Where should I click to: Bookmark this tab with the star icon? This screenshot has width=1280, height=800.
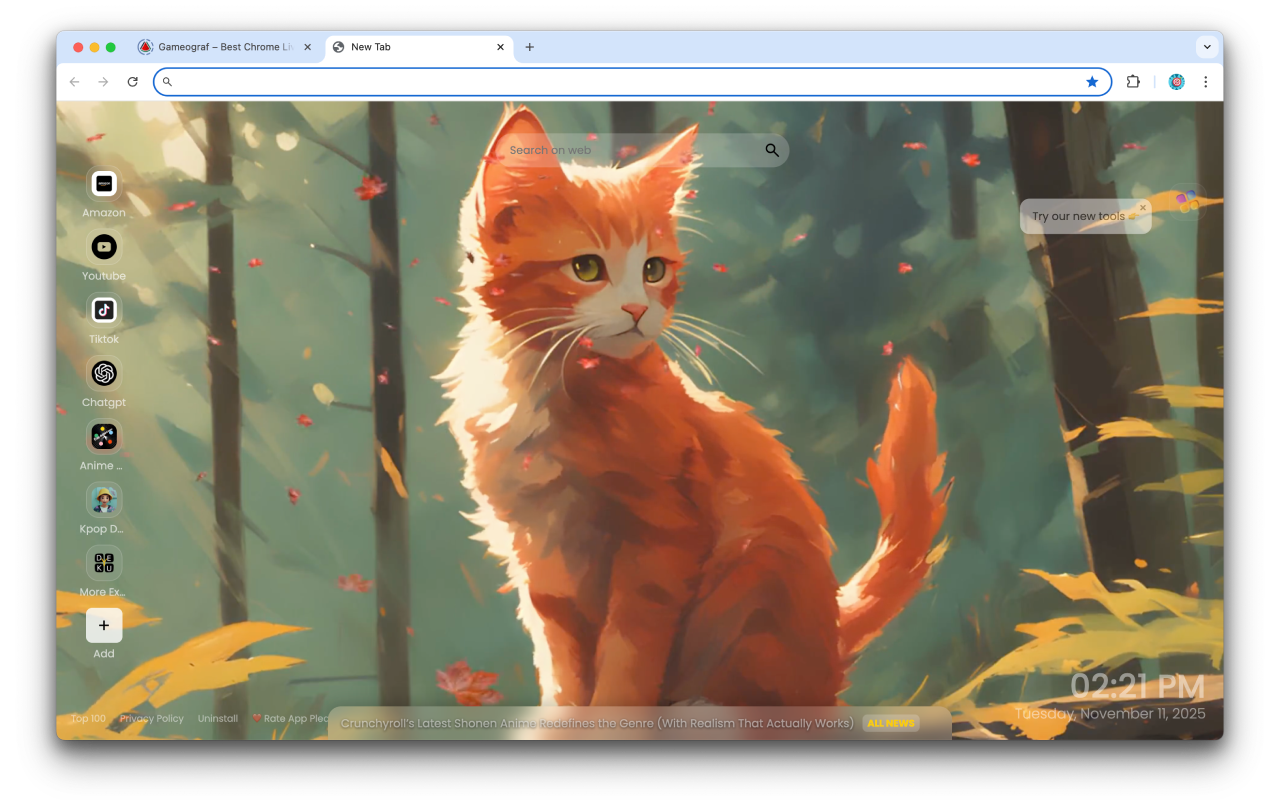click(1092, 82)
